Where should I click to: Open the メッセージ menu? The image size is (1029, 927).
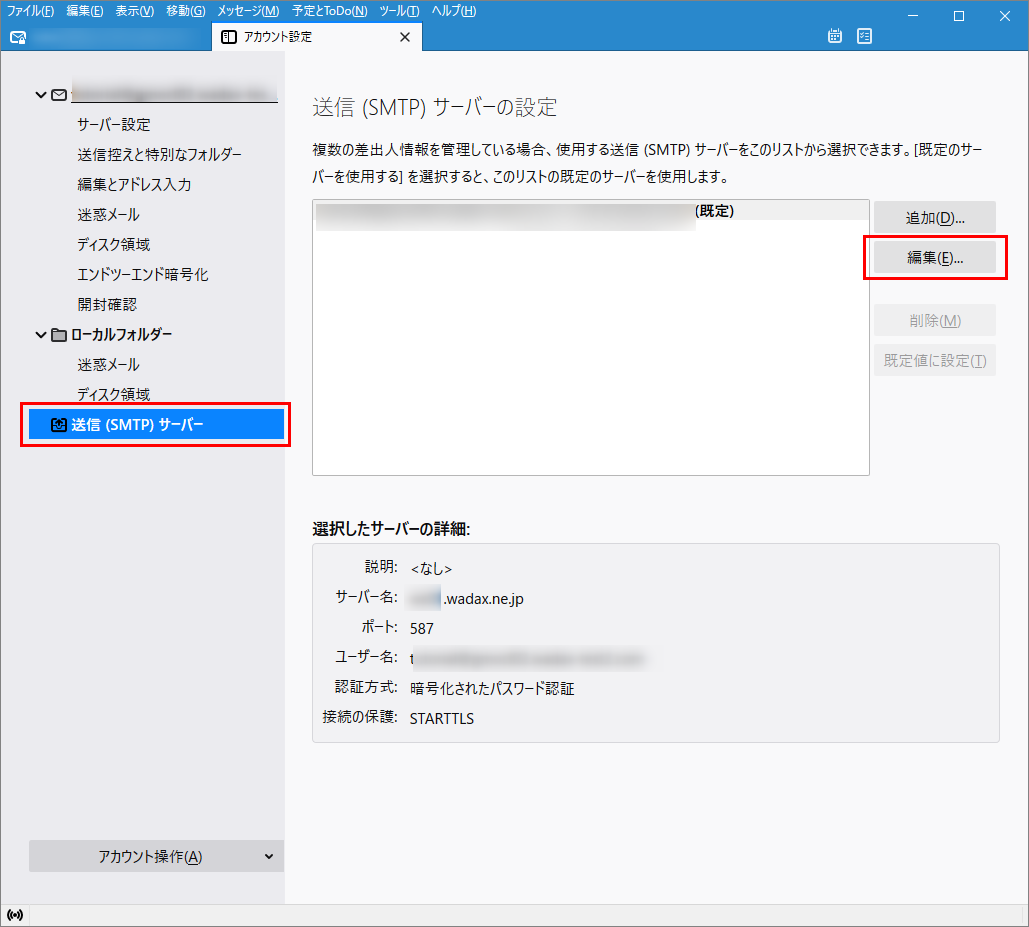248,11
